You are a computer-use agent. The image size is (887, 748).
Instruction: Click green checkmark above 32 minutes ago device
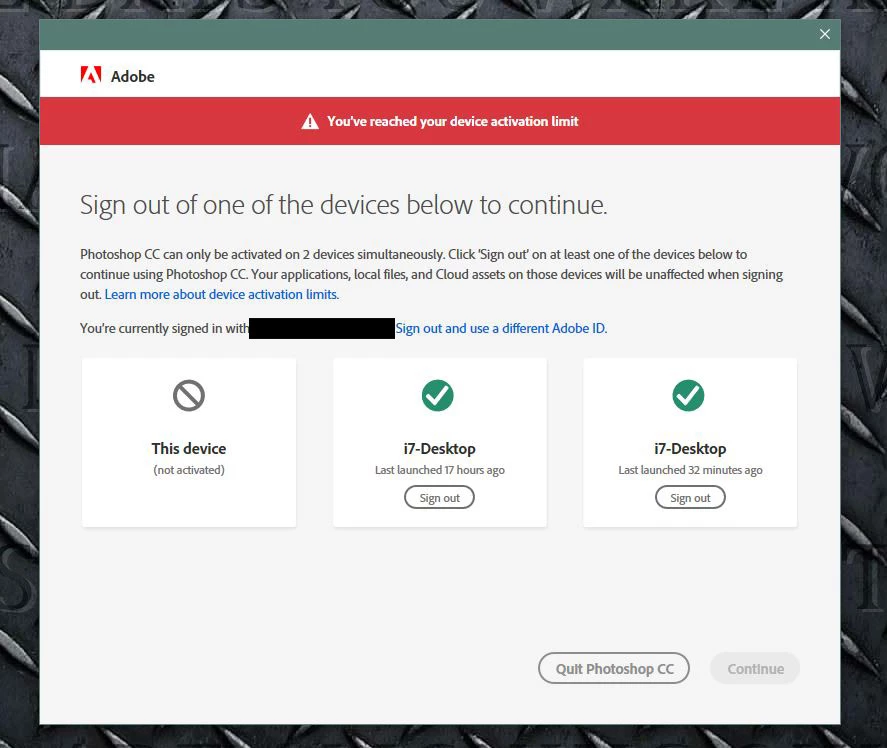tap(688, 395)
